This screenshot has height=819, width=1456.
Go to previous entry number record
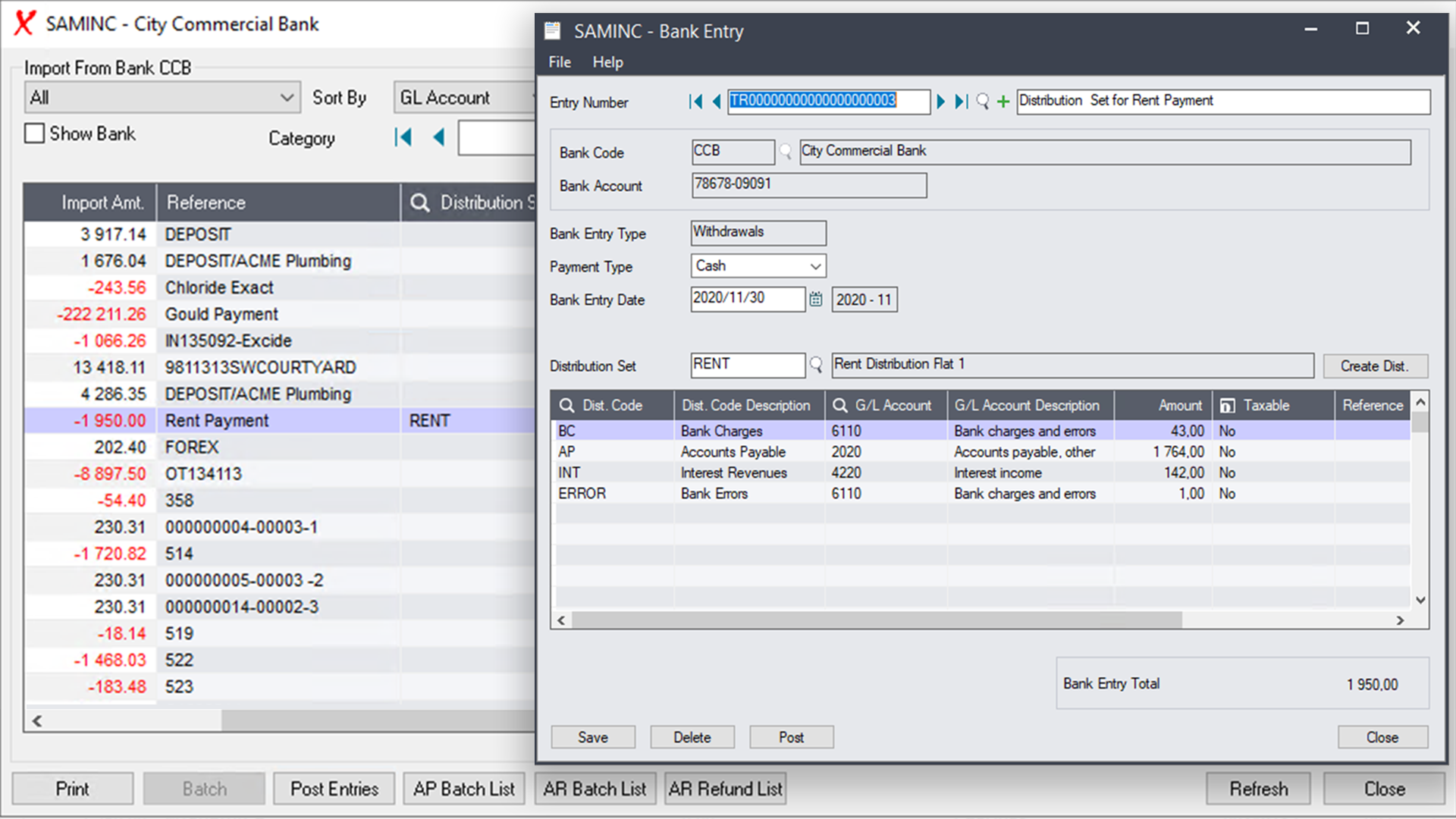tap(716, 102)
